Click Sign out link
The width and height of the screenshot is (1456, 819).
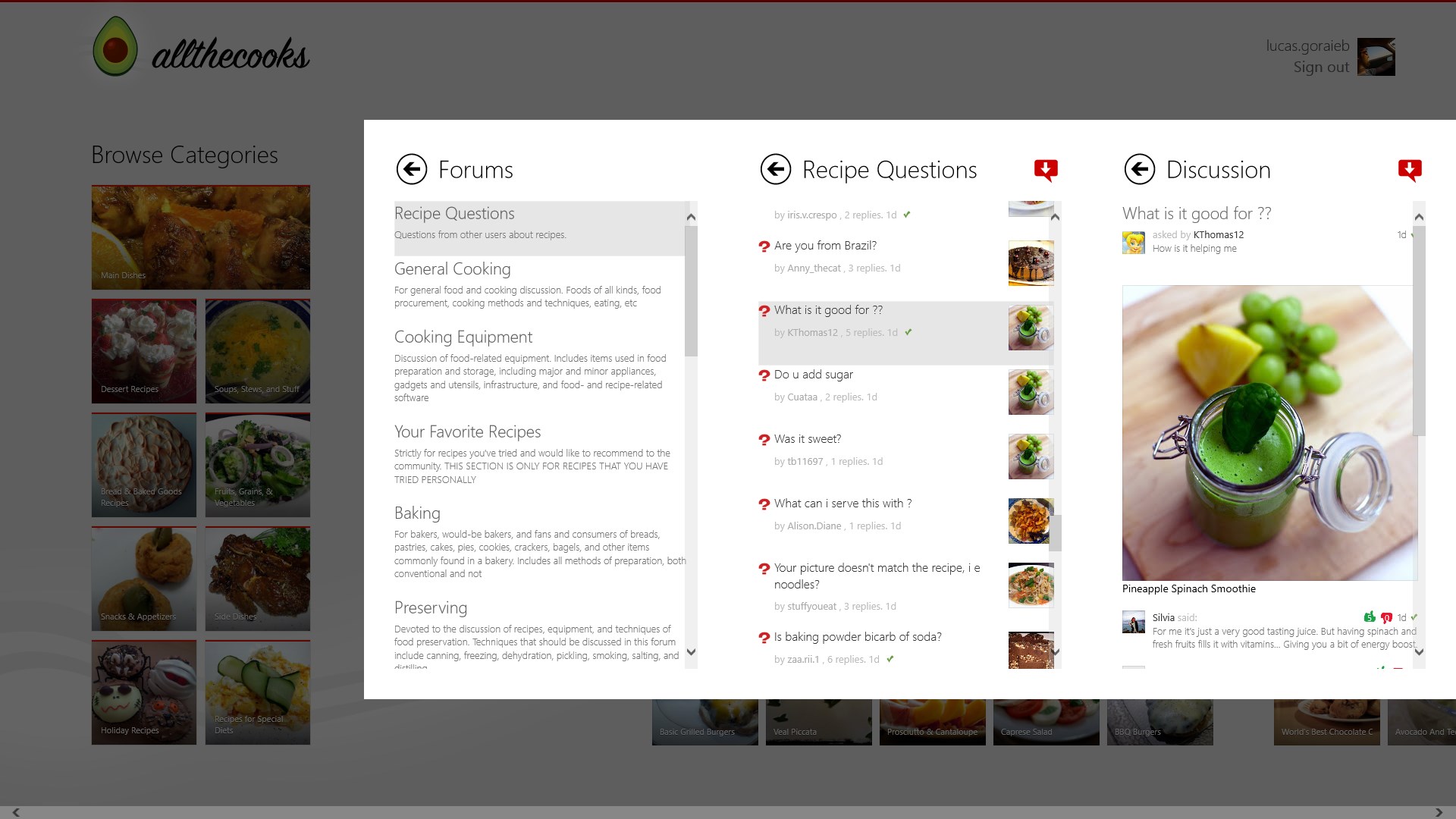pos(1321,67)
